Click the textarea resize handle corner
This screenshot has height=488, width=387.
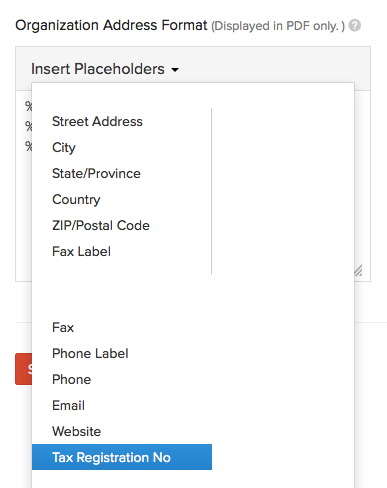click(x=358, y=271)
